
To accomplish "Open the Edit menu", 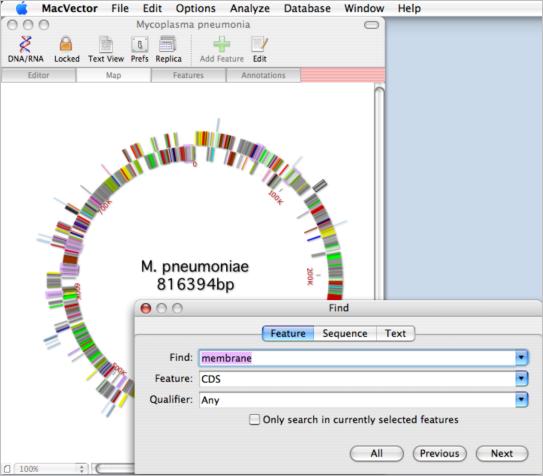I will (x=152, y=8).
